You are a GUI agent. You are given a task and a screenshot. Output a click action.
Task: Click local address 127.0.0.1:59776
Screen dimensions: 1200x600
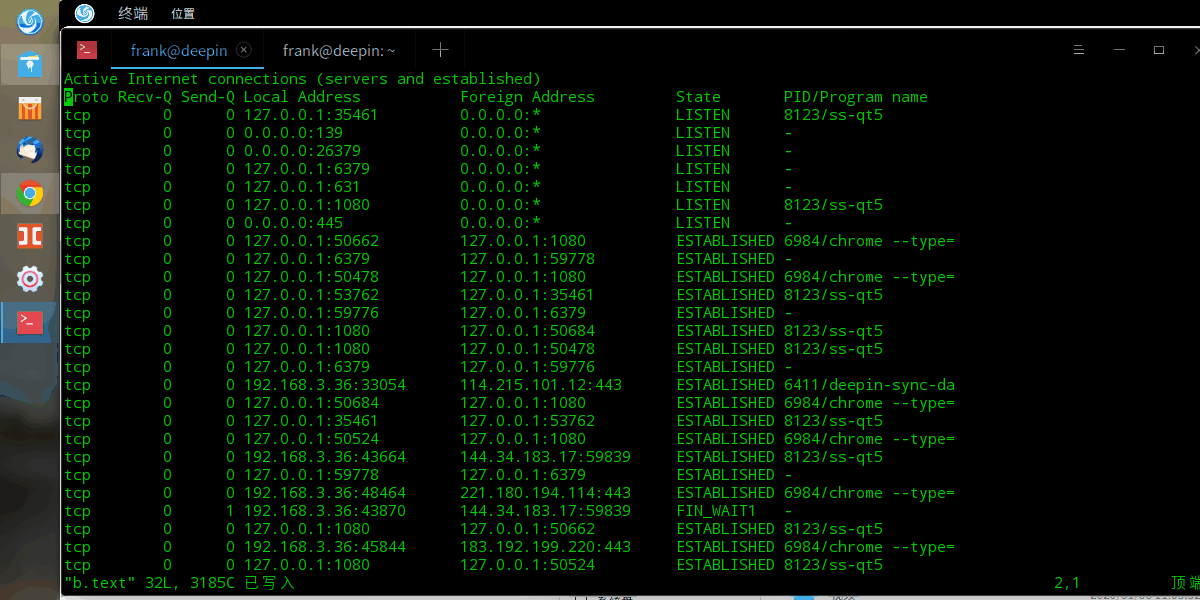pos(311,313)
